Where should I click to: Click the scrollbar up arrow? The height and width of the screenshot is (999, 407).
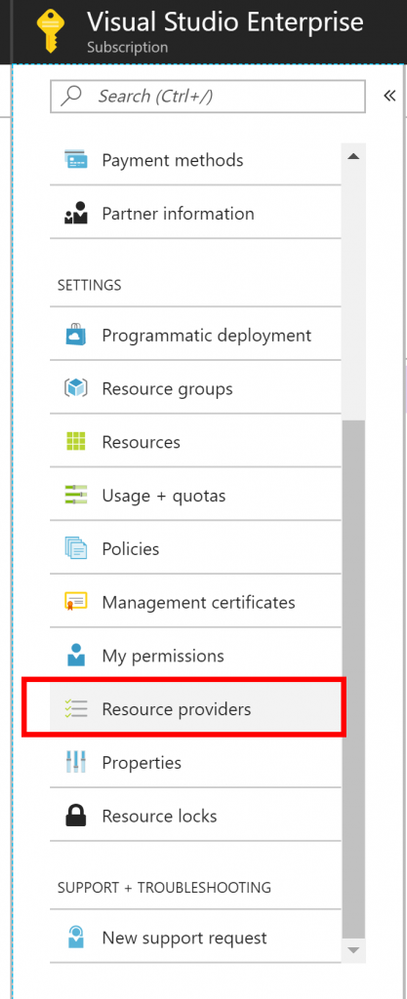tap(353, 156)
